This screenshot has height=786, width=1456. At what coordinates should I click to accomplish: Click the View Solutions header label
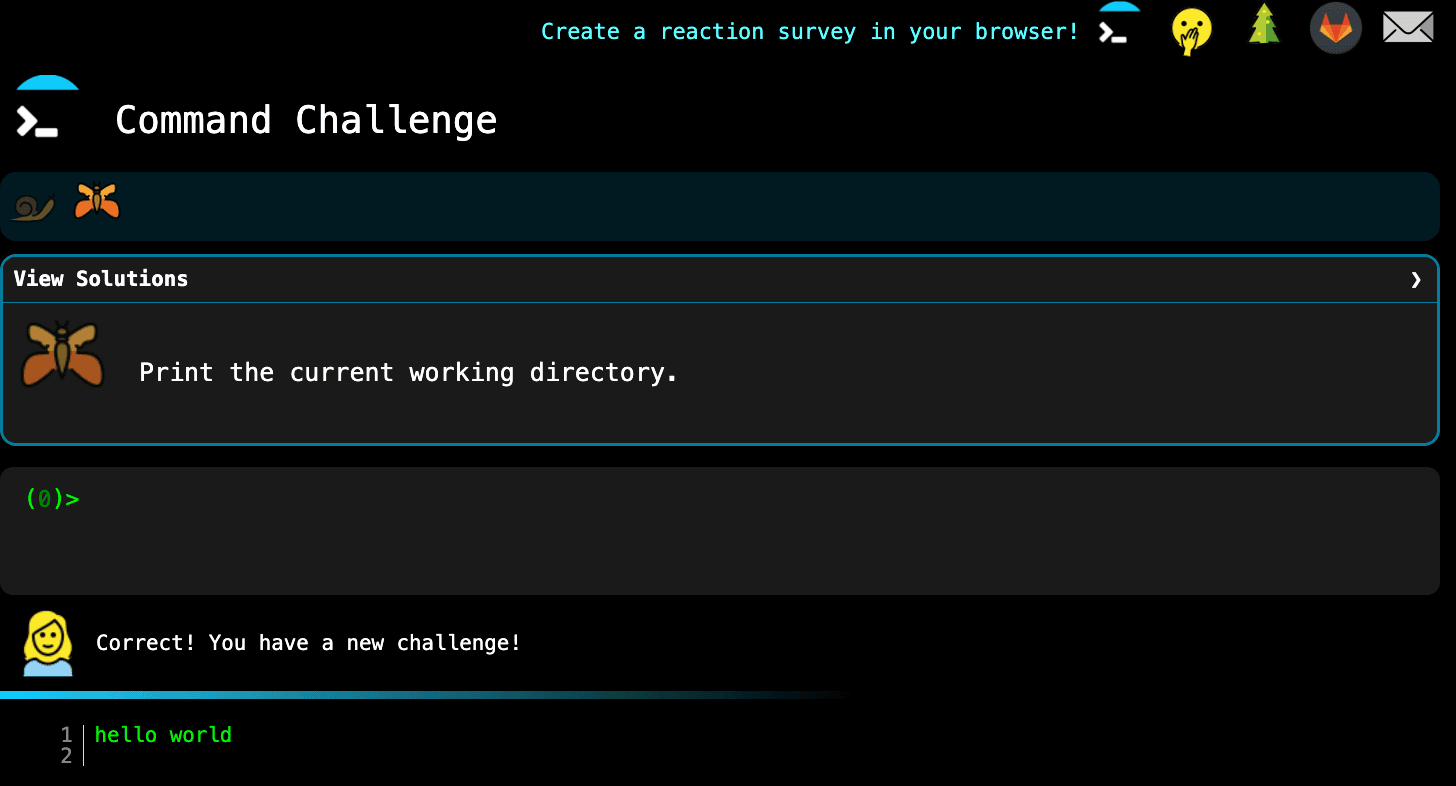[101, 279]
